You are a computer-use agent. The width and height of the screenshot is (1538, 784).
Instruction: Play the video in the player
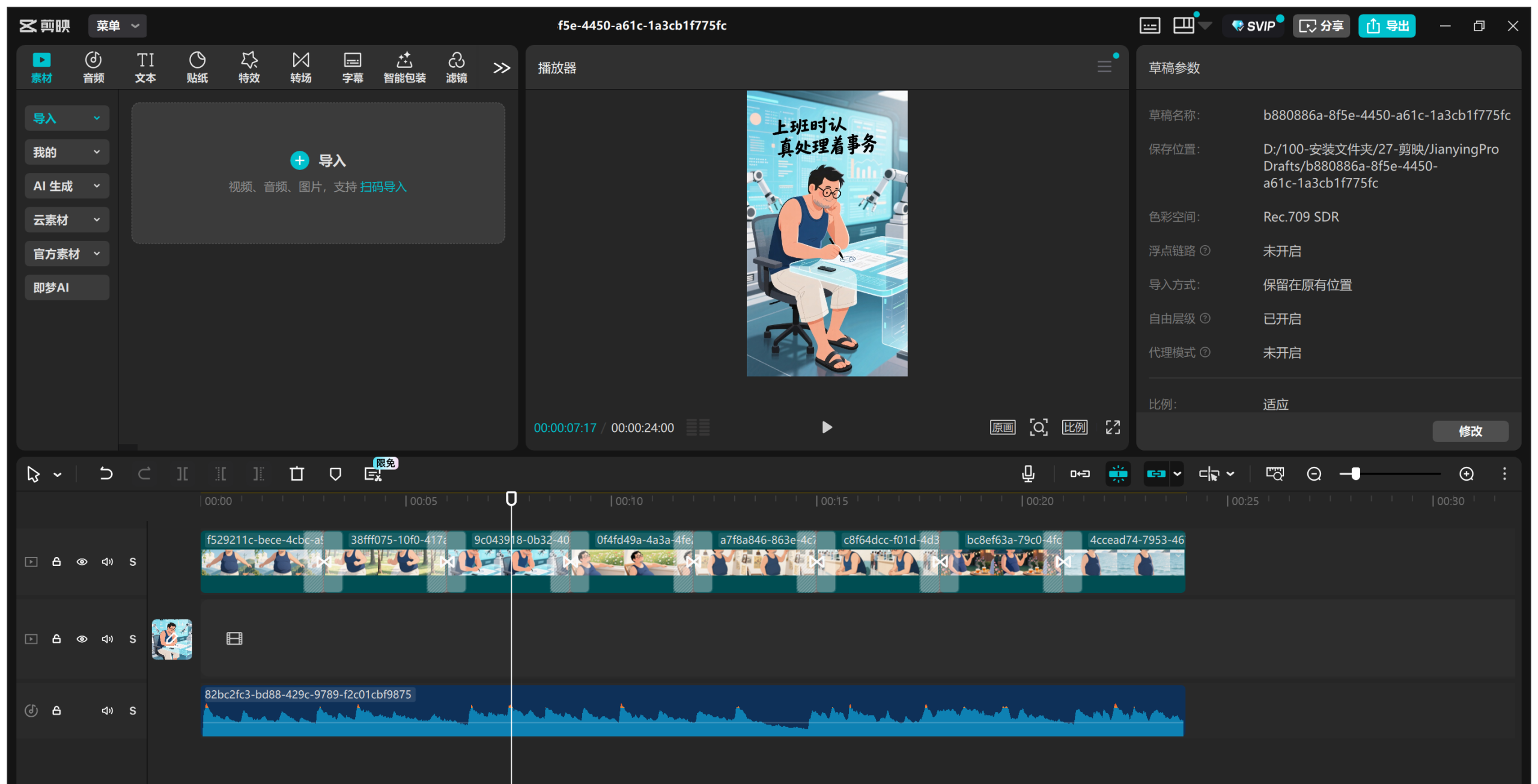827,427
